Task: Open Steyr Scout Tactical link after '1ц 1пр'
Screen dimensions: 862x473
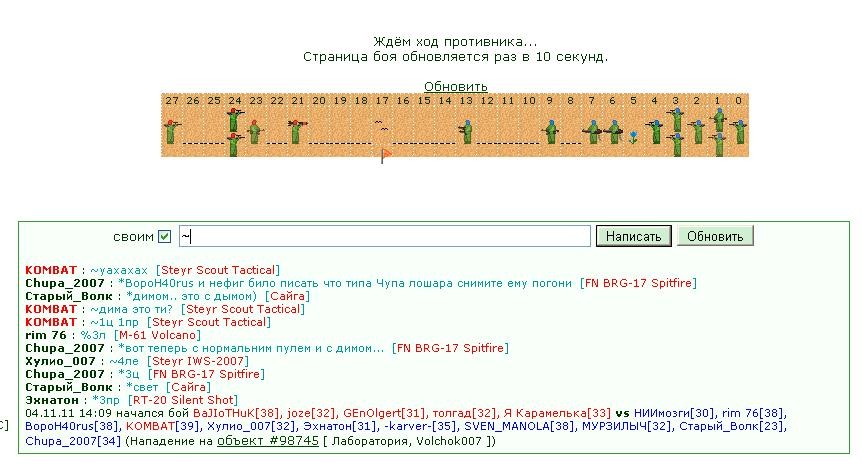Action: coord(209,322)
